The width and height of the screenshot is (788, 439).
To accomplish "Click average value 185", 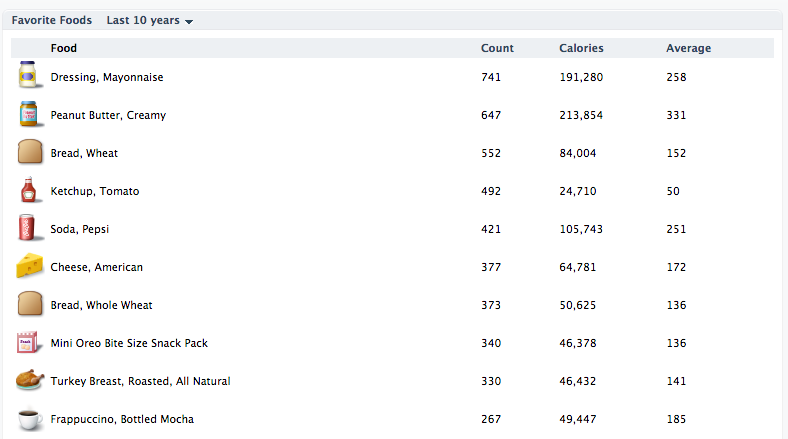I will [x=676, y=419].
